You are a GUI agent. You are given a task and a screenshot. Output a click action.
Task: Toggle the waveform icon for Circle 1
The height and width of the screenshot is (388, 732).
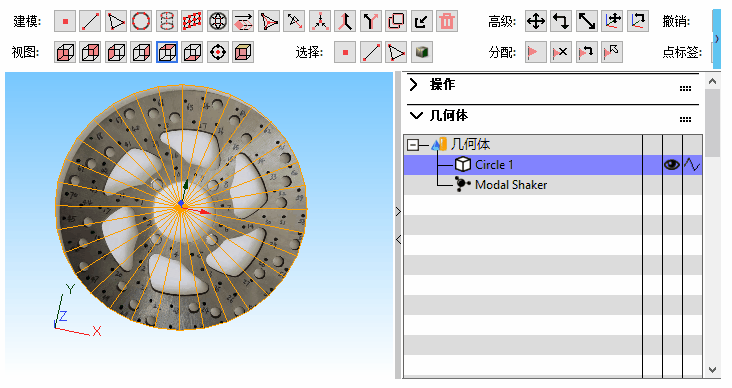pyautogui.click(x=692, y=165)
